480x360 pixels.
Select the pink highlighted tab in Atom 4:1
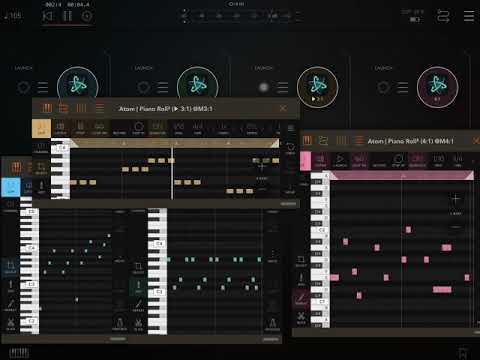[305, 161]
